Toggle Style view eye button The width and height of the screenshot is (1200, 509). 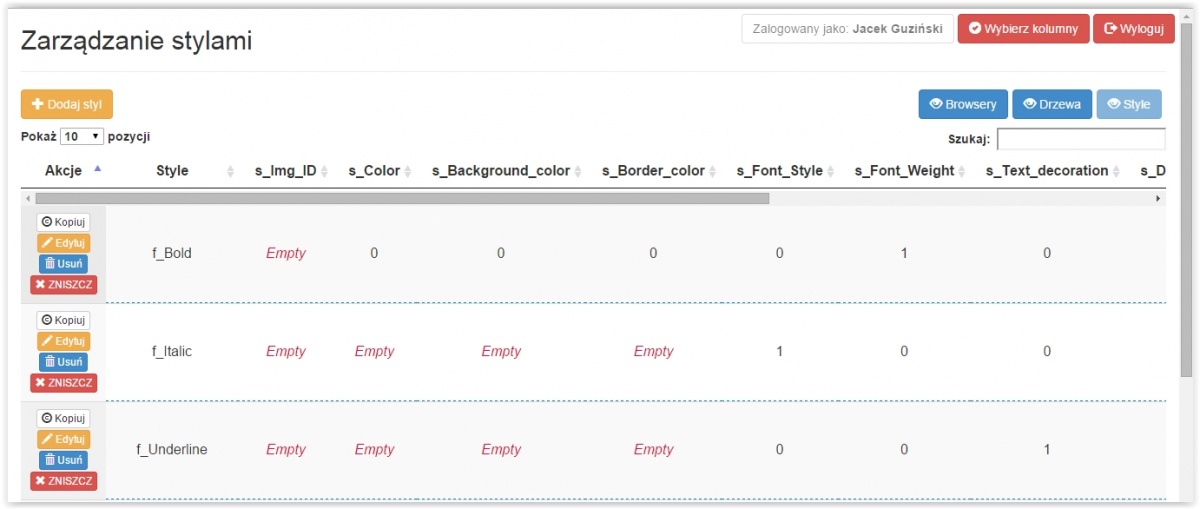(x=1129, y=104)
